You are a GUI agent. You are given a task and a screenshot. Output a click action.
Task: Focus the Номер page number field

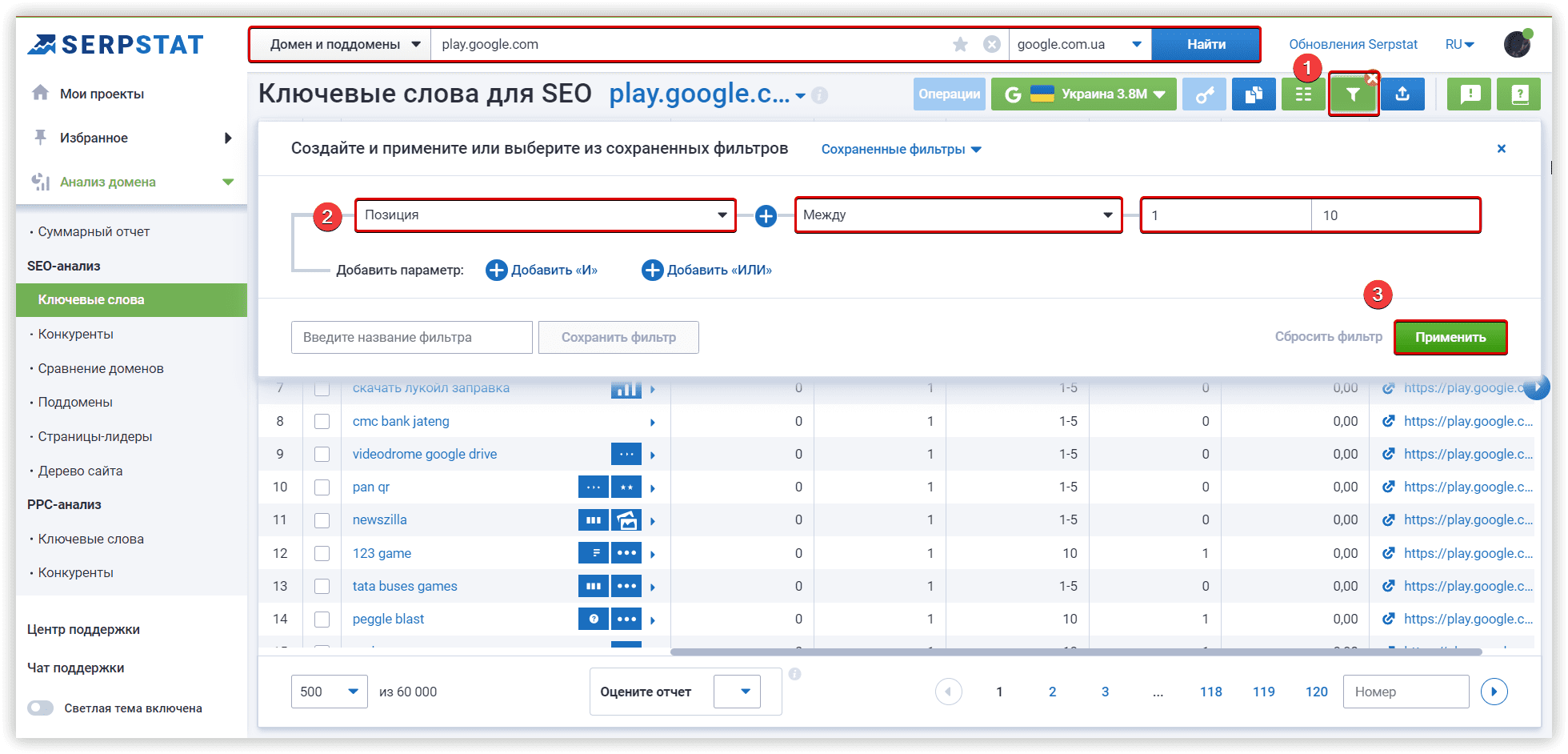1406,692
